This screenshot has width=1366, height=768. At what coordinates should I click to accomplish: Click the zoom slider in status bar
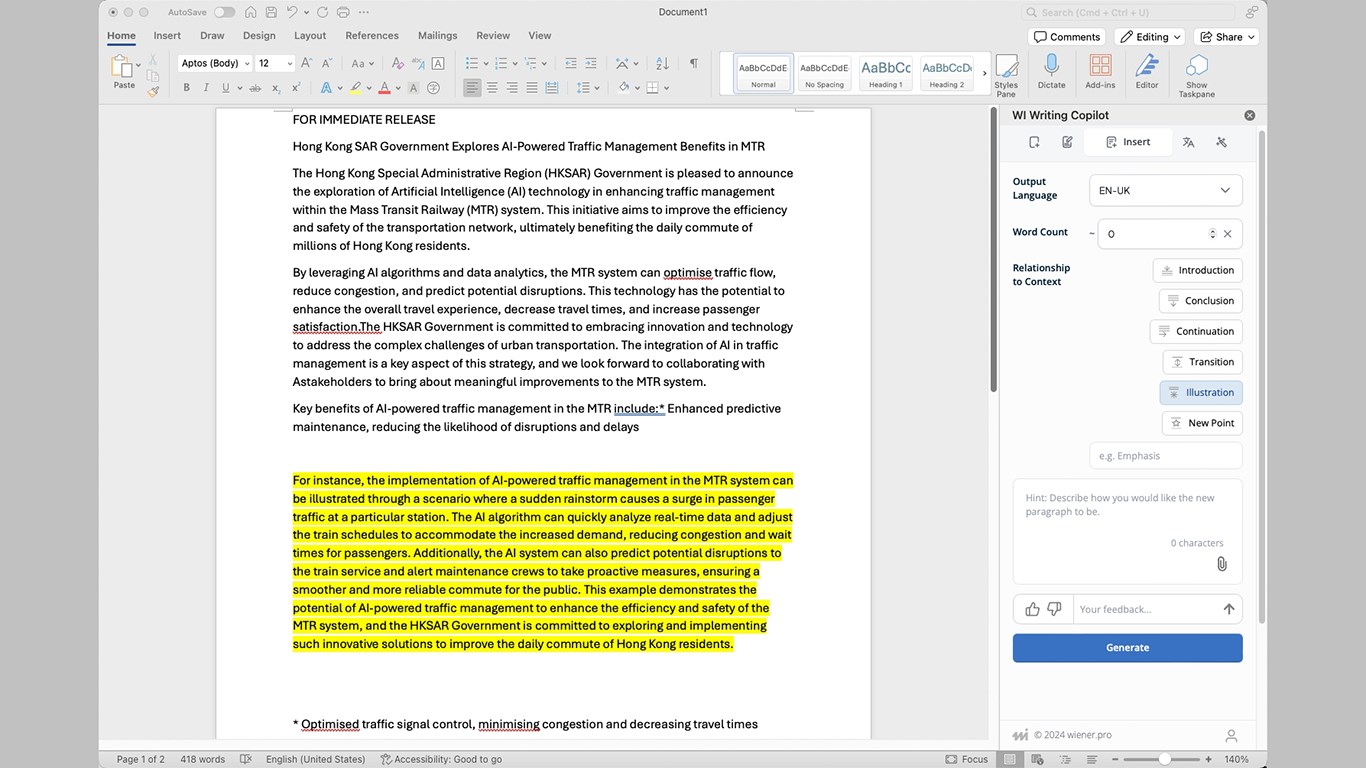click(x=1164, y=759)
